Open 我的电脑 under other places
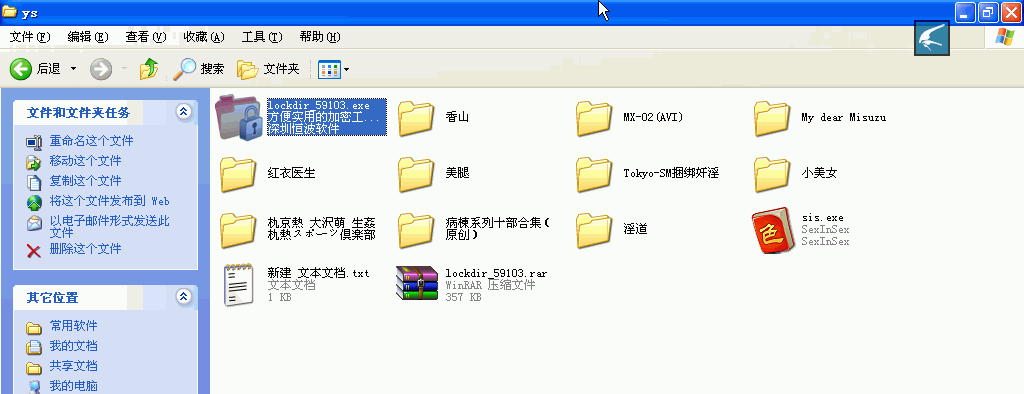Screen dimensions: 1024x394 [73, 386]
